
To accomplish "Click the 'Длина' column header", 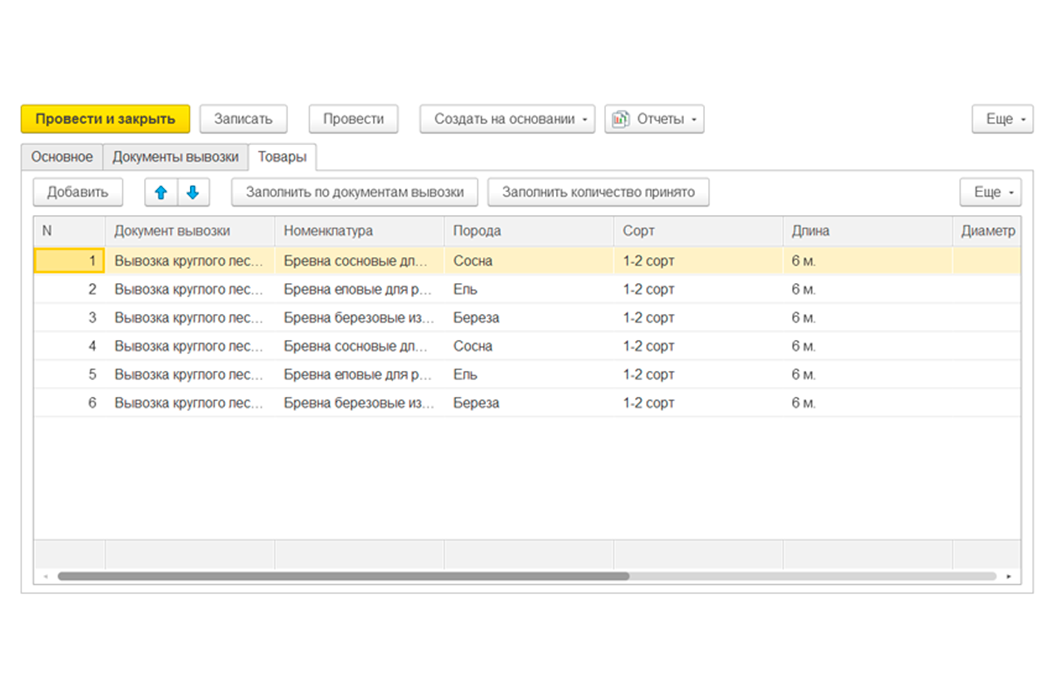I will pos(868,231).
